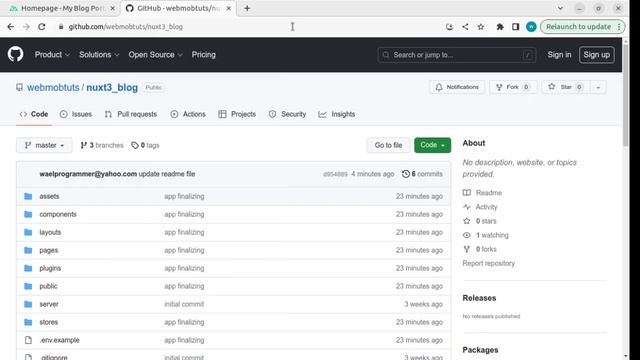Reload the page with the refresh icon

pyautogui.click(x=42, y=27)
